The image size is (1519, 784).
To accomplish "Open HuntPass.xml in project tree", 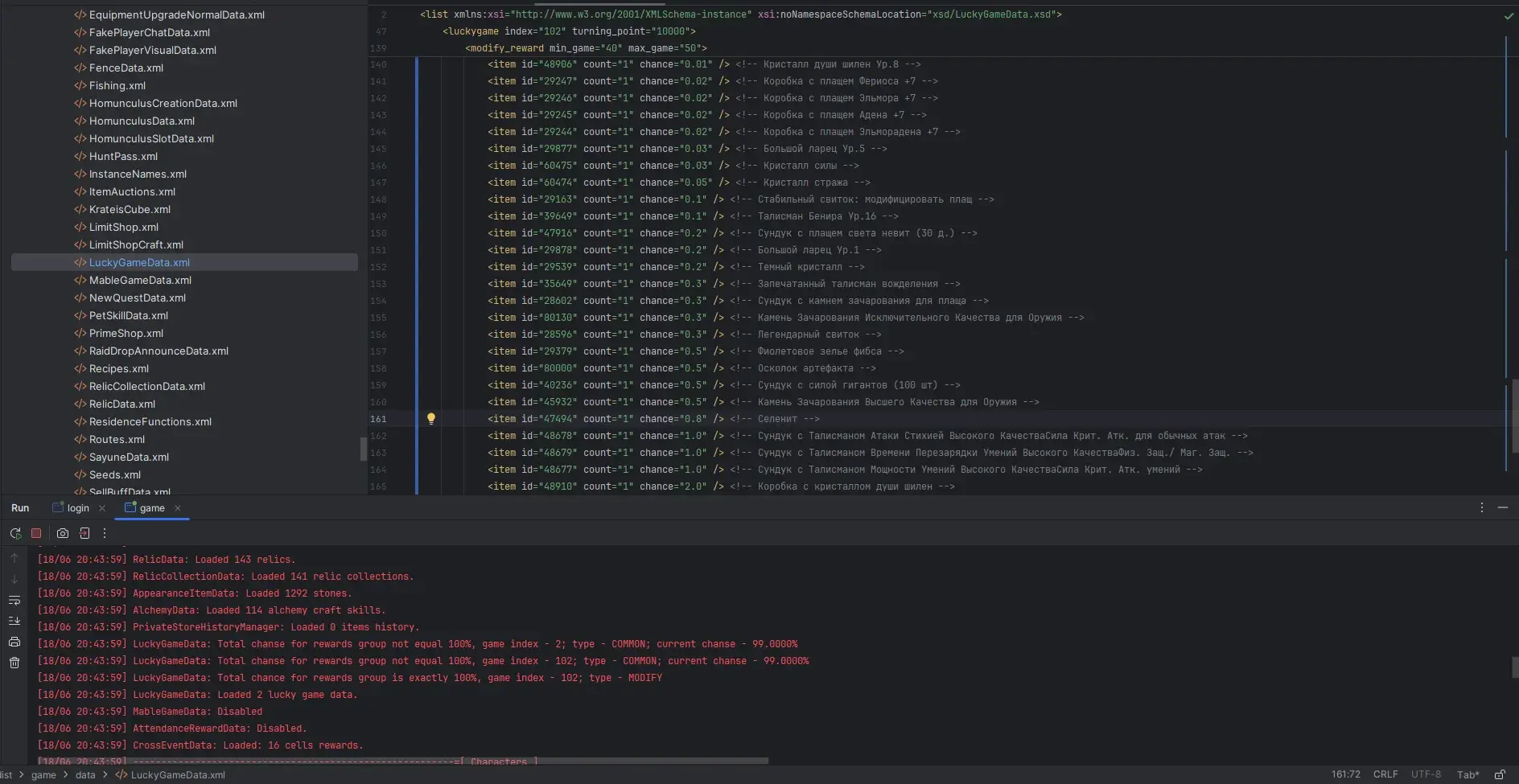I will pos(123,156).
